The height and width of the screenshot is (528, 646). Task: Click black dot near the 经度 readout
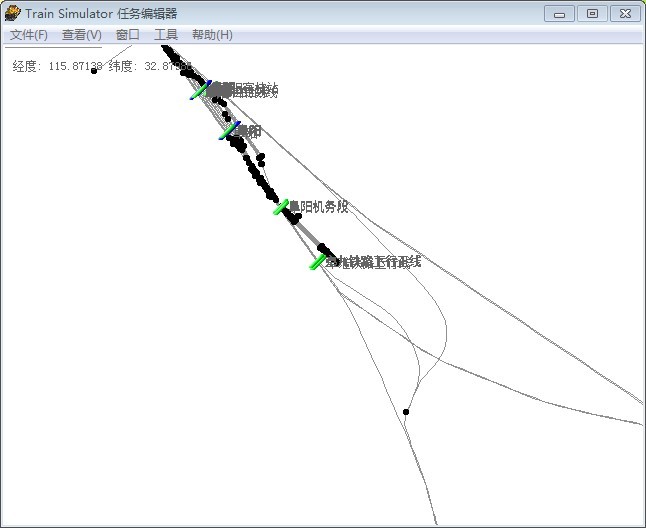pyautogui.click(x=94, y=70)
